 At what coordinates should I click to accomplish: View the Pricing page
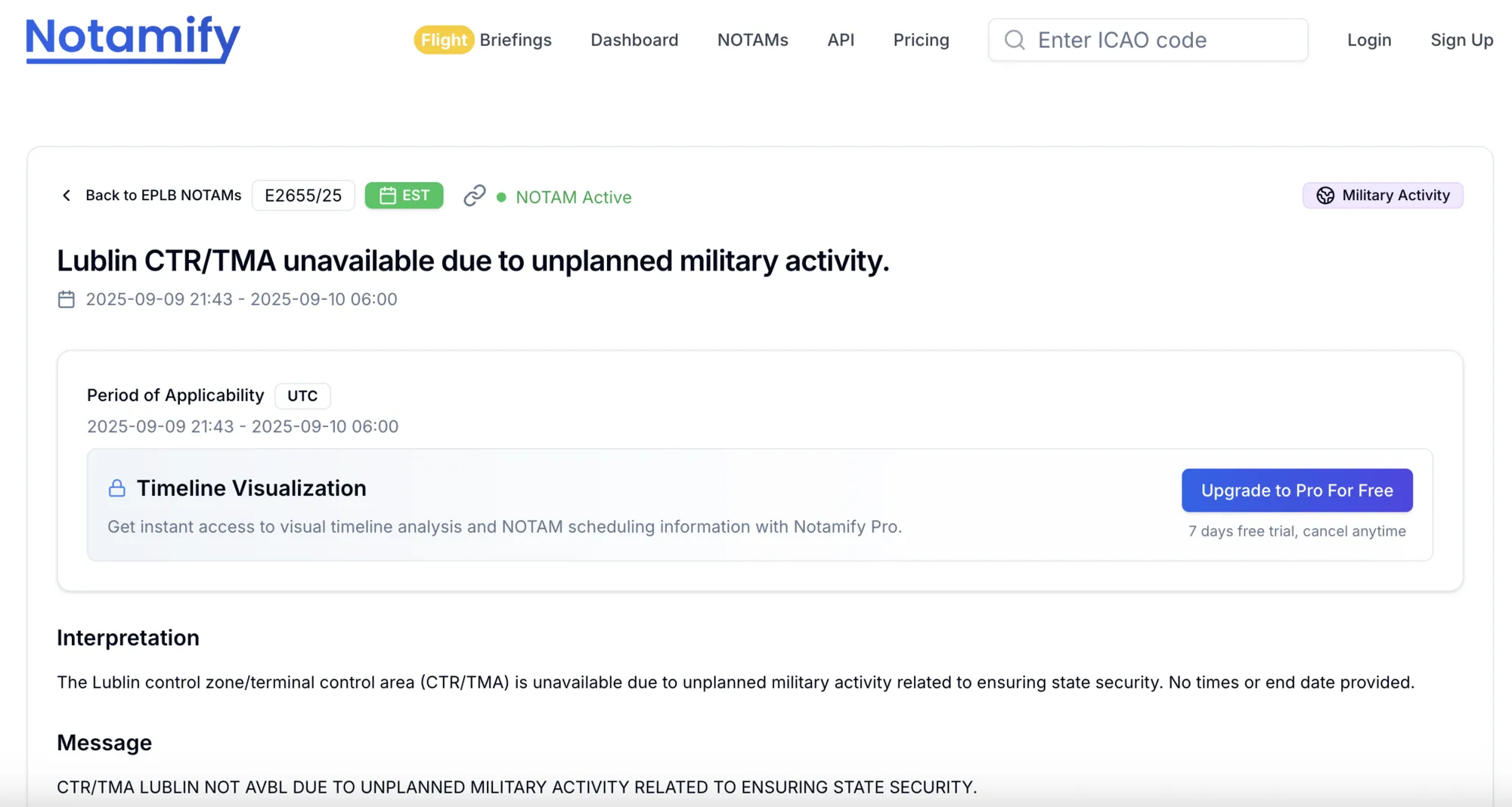click(921, 40)
